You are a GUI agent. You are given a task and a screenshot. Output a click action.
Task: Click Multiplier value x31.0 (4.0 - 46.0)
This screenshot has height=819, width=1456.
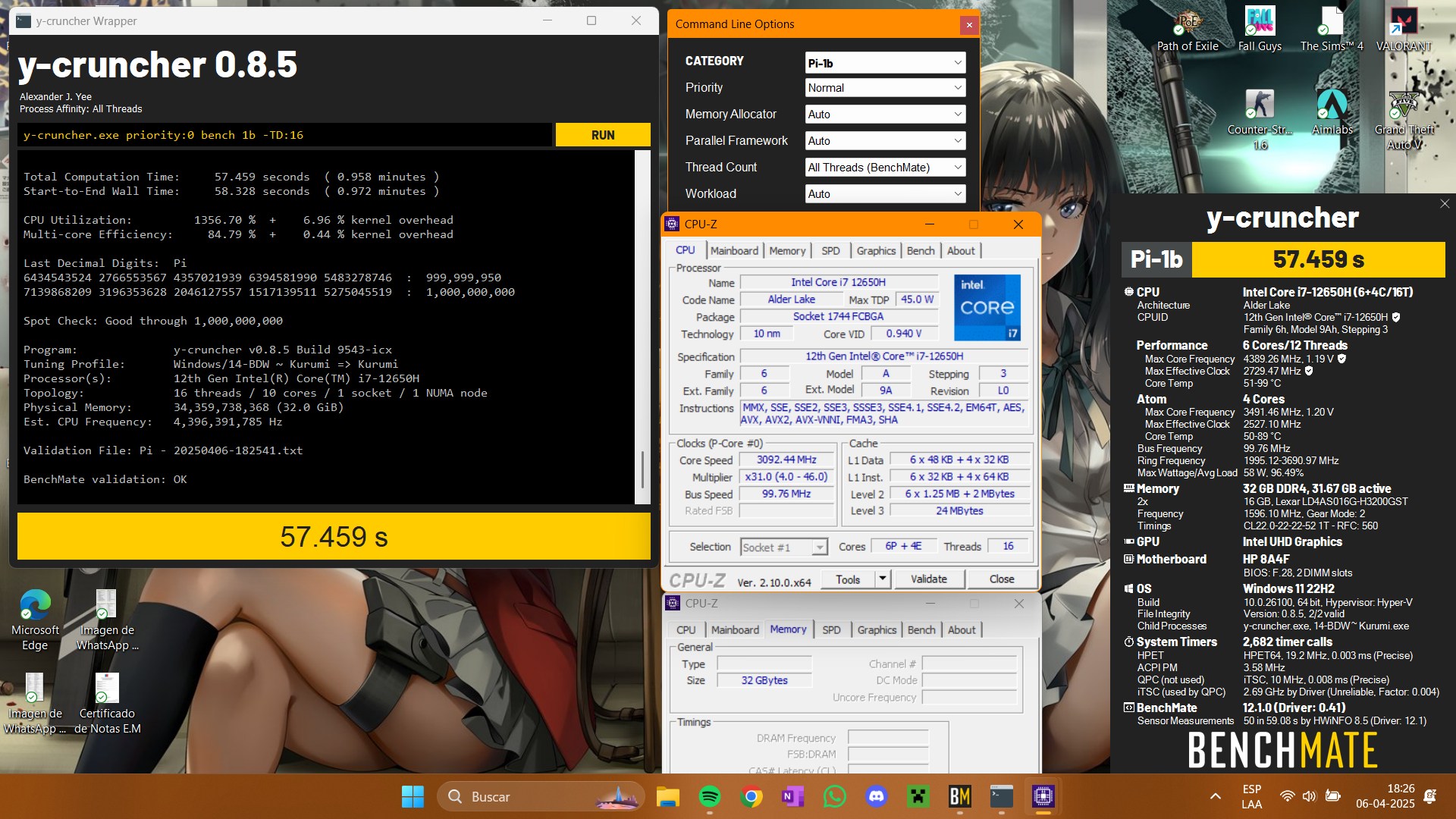click(786, 477)
